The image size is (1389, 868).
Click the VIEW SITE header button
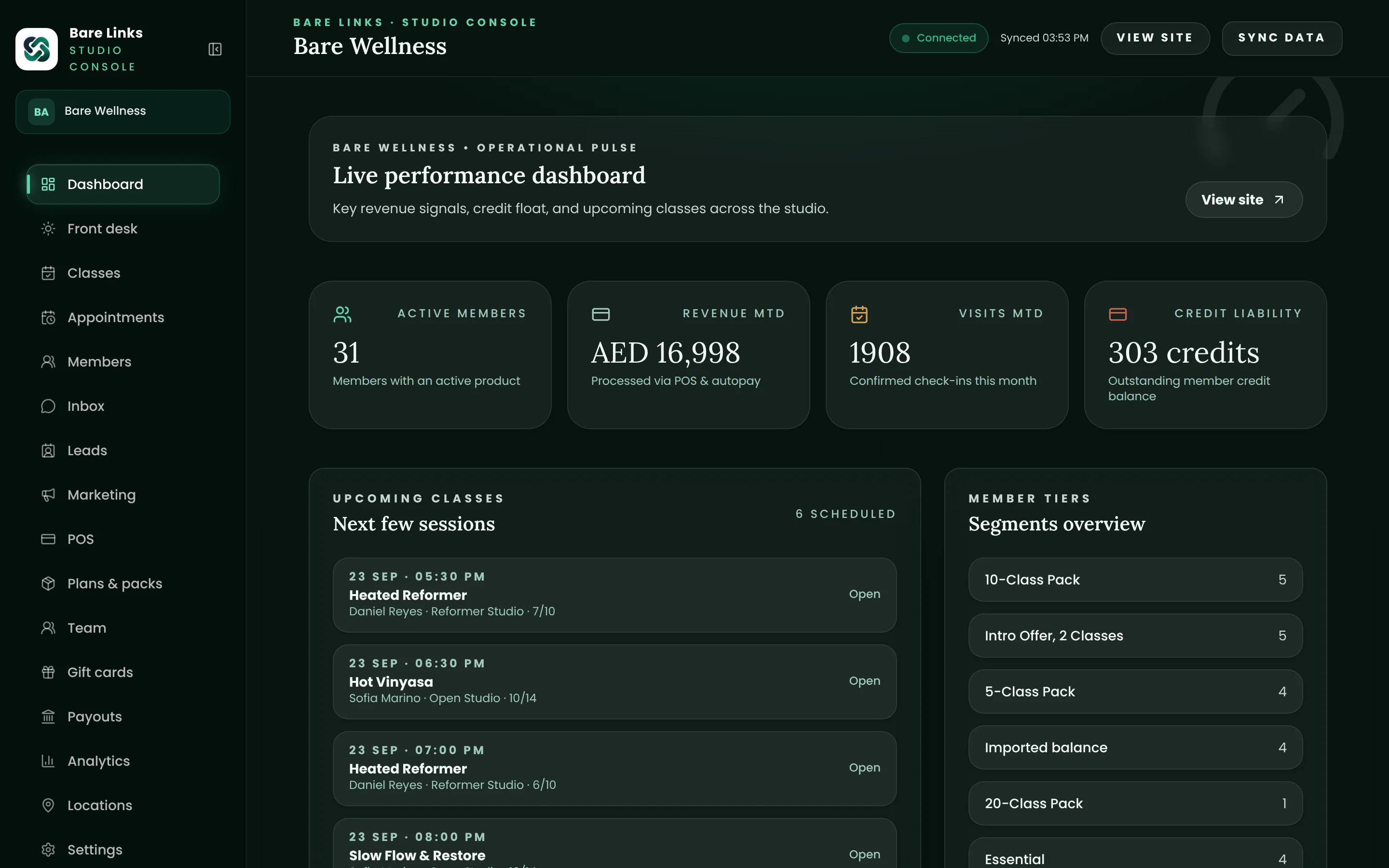coord(1155,39)
